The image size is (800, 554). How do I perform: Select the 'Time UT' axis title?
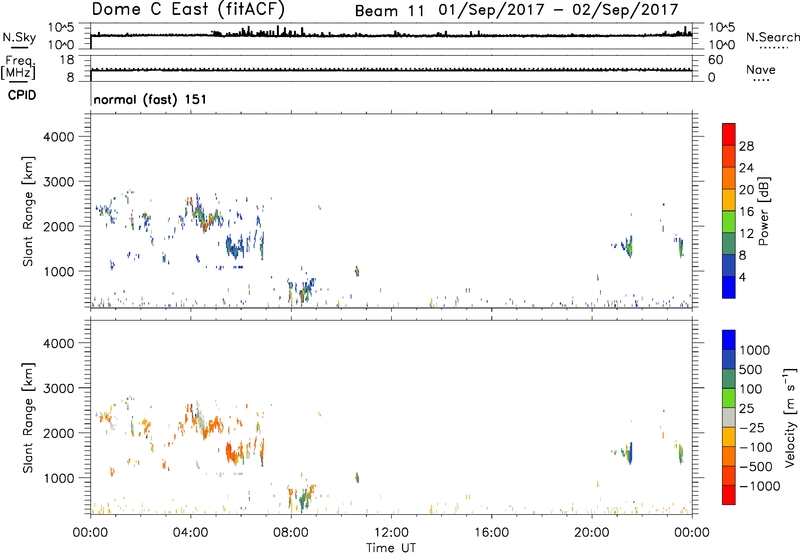[x=391, y=548]
